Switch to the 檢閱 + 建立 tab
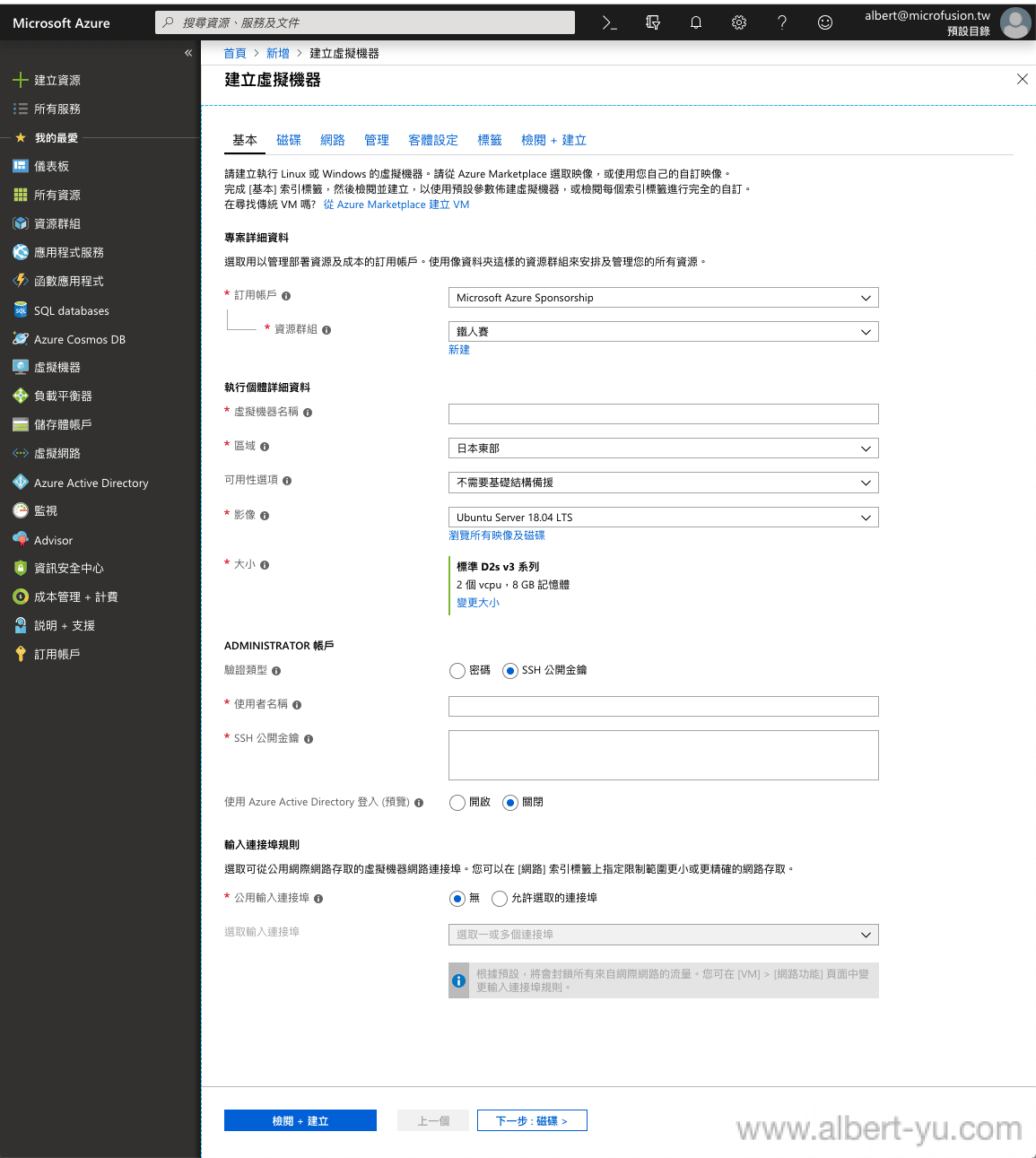 click(x=553, y=140)
